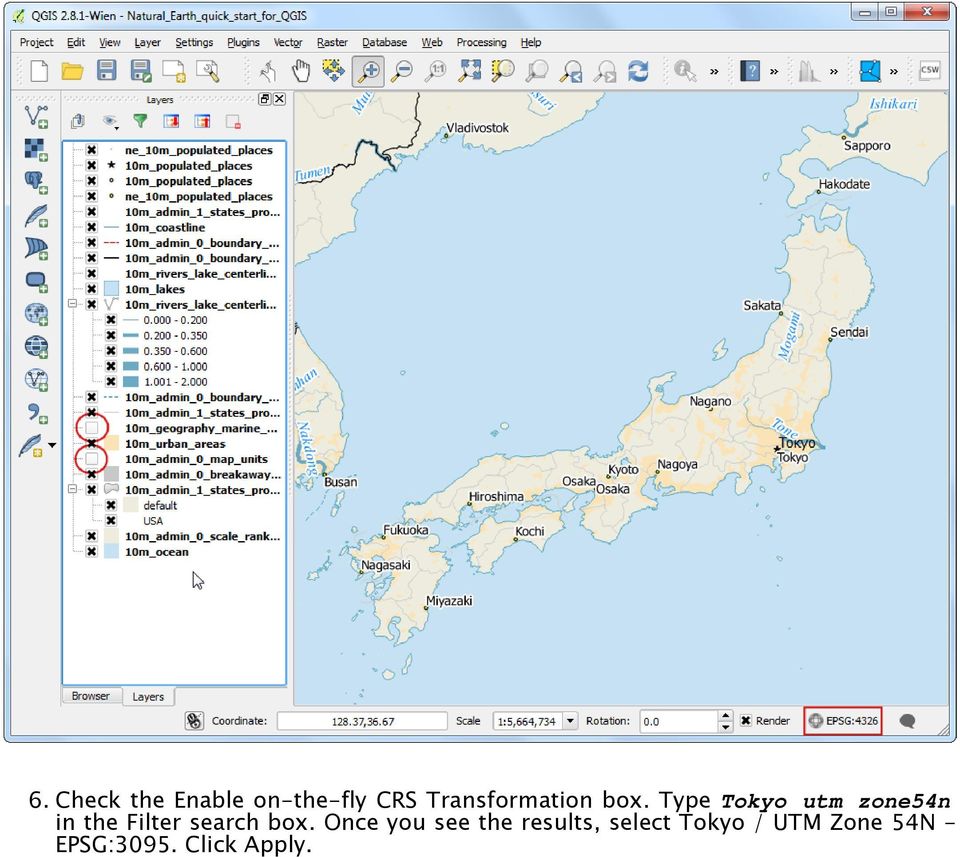Expand overflow chevron before CSW icon
The image size is (960, 857).
pos(893,72)
